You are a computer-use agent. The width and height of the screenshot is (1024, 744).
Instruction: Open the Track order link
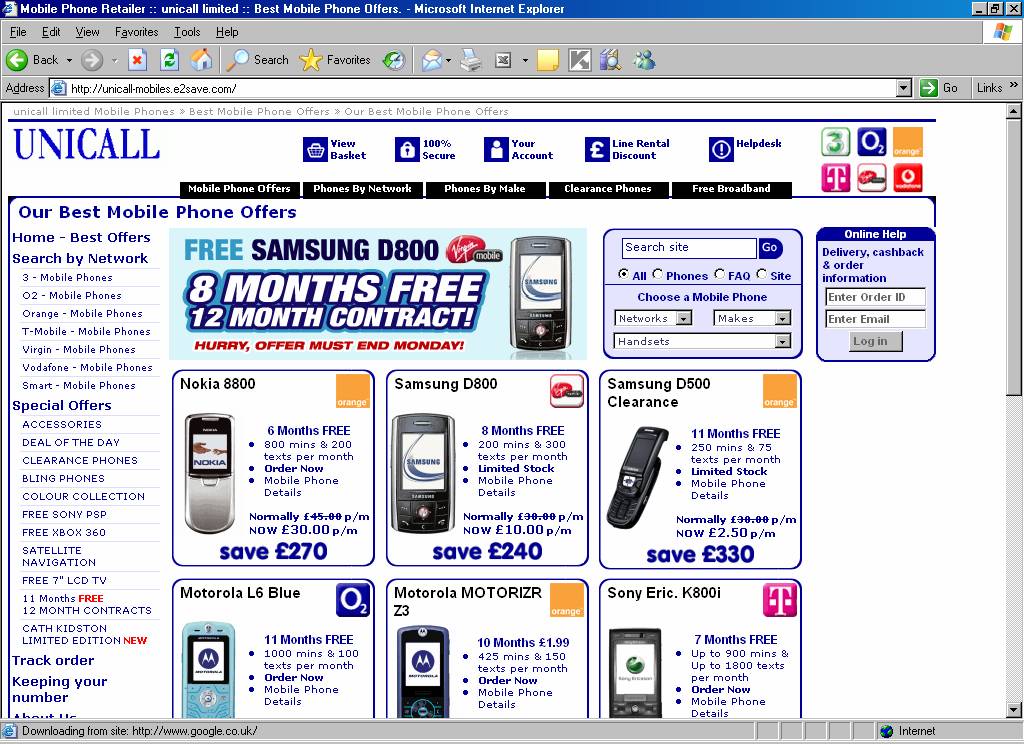(x=53, y=660)
